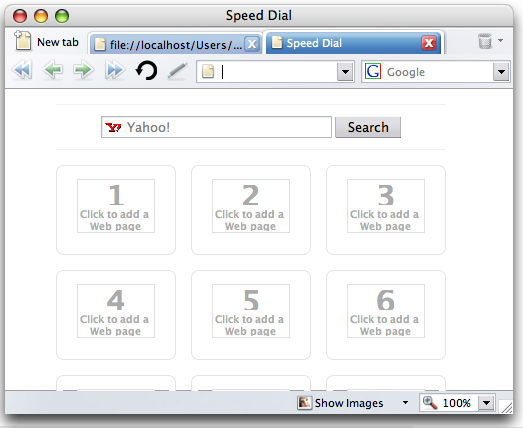
Task: Click the wand pencil icon in toolbar
Action: point(177,70)
